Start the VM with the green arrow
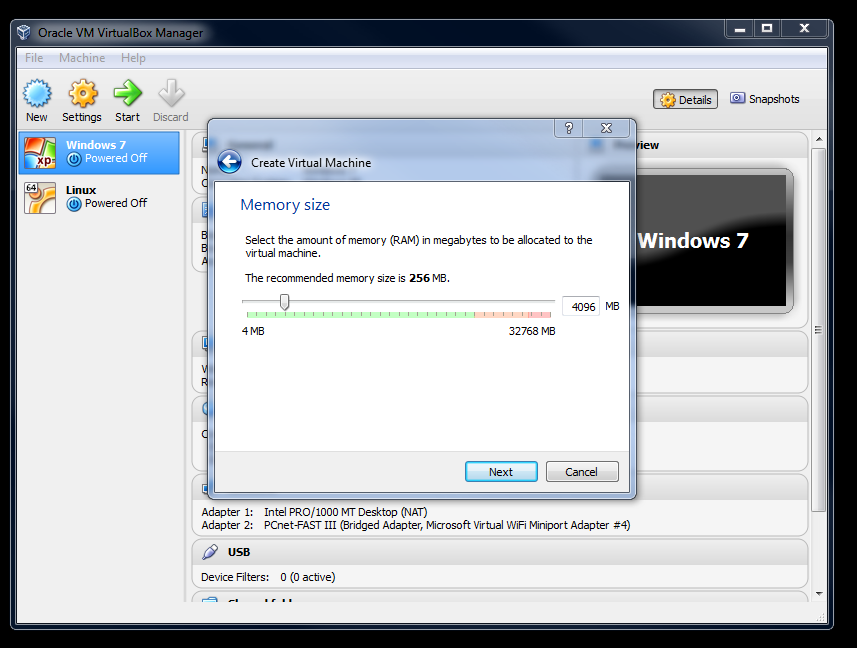This screenshot has height=648, width=857. pos(127,93)
